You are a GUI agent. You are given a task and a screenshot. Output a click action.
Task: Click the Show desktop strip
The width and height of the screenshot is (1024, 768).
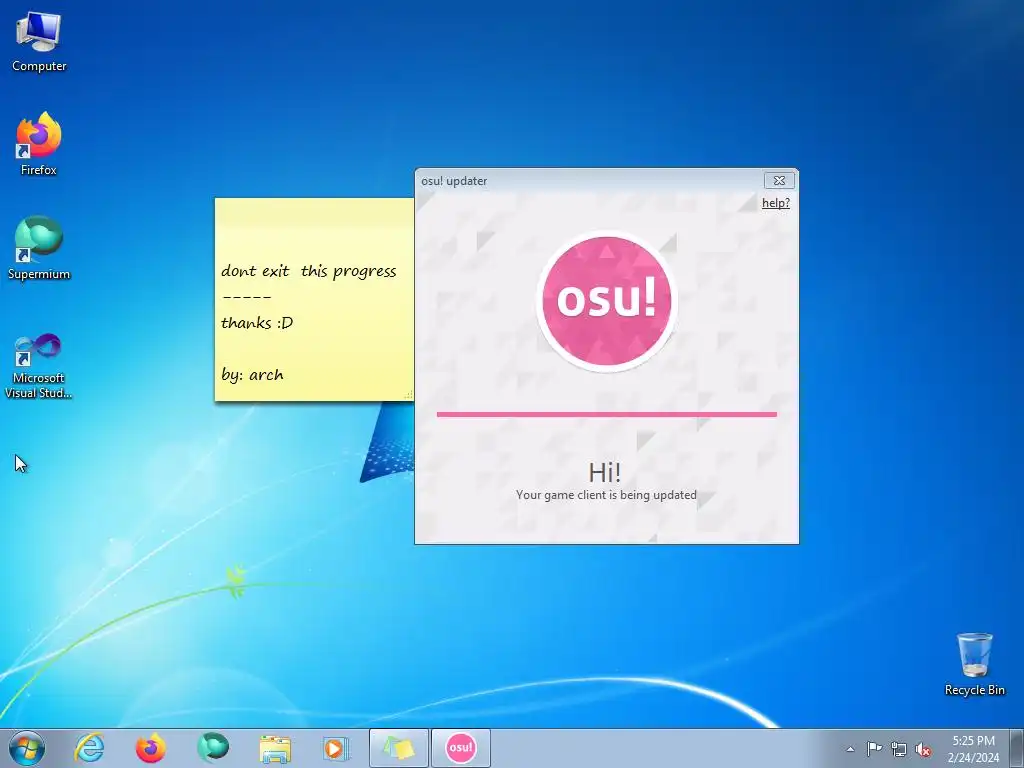click(x=1016, y=748)
